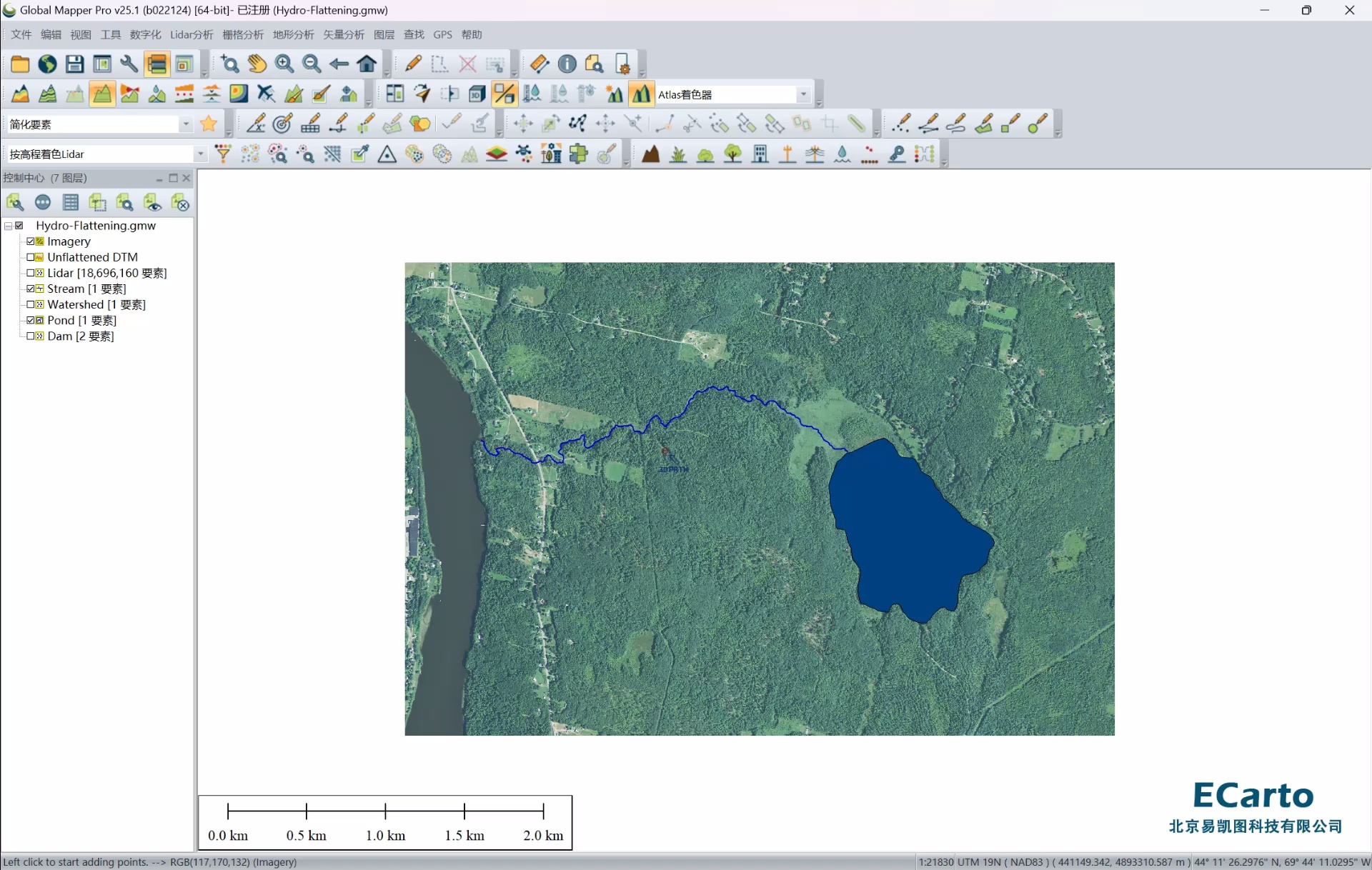Select the Measure ruler tool
1372x870 pixels.
(540, 64)
